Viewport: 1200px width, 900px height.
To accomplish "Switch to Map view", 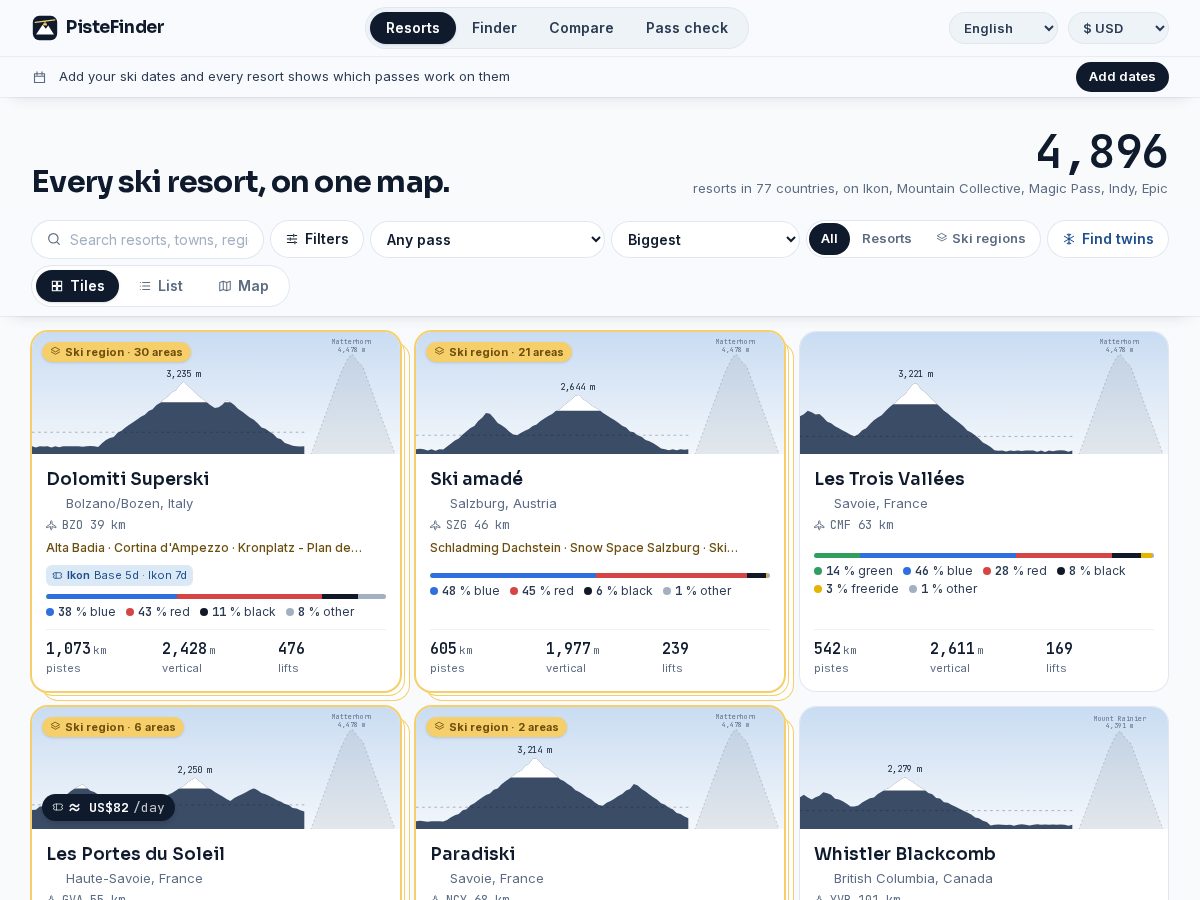I will tap(243, 286).
